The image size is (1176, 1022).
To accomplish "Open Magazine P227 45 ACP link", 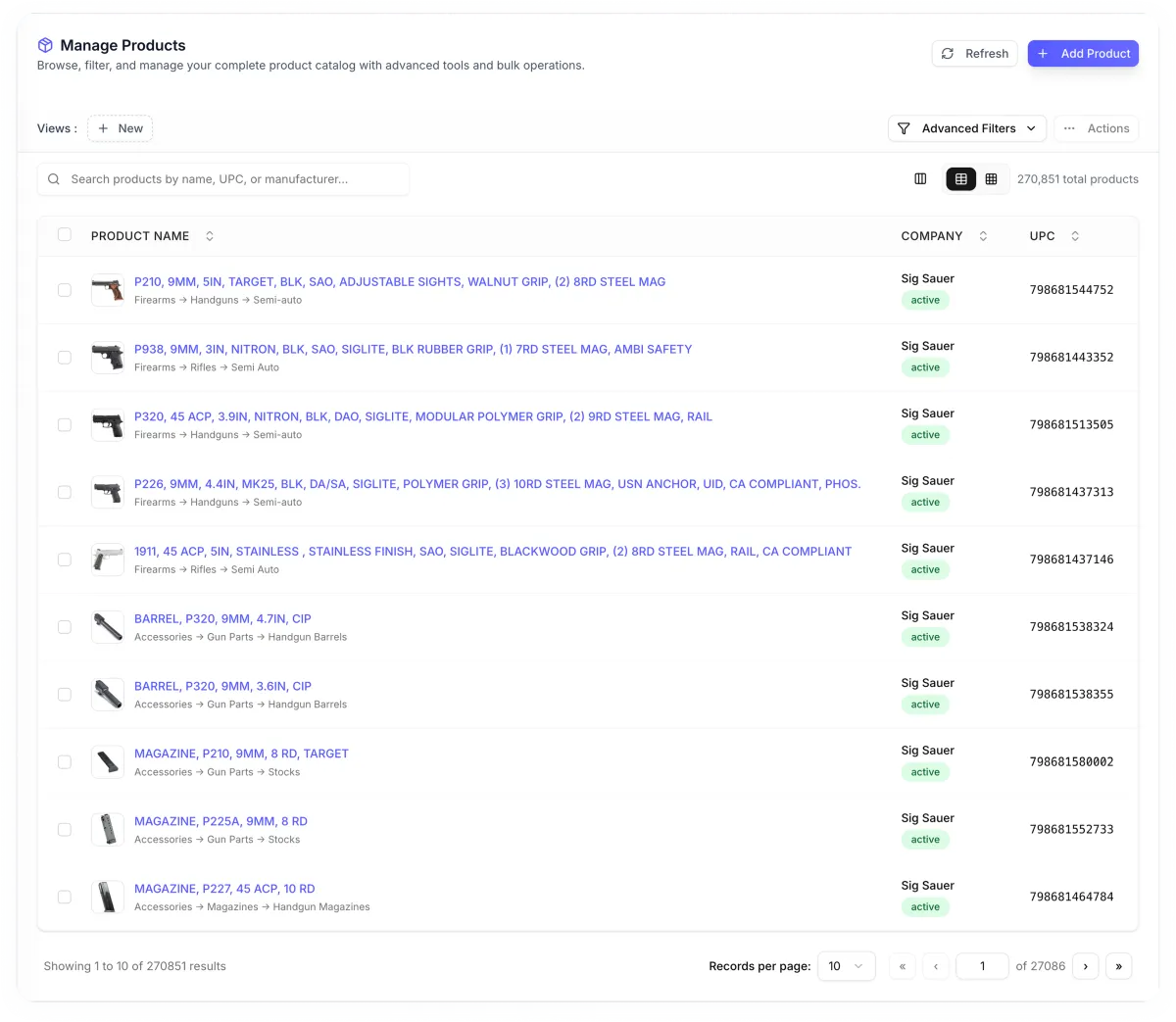I will (224, 890).
